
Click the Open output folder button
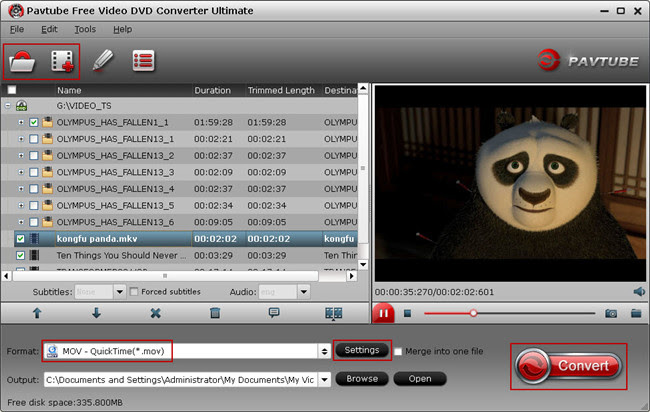(x=420, y=379)
